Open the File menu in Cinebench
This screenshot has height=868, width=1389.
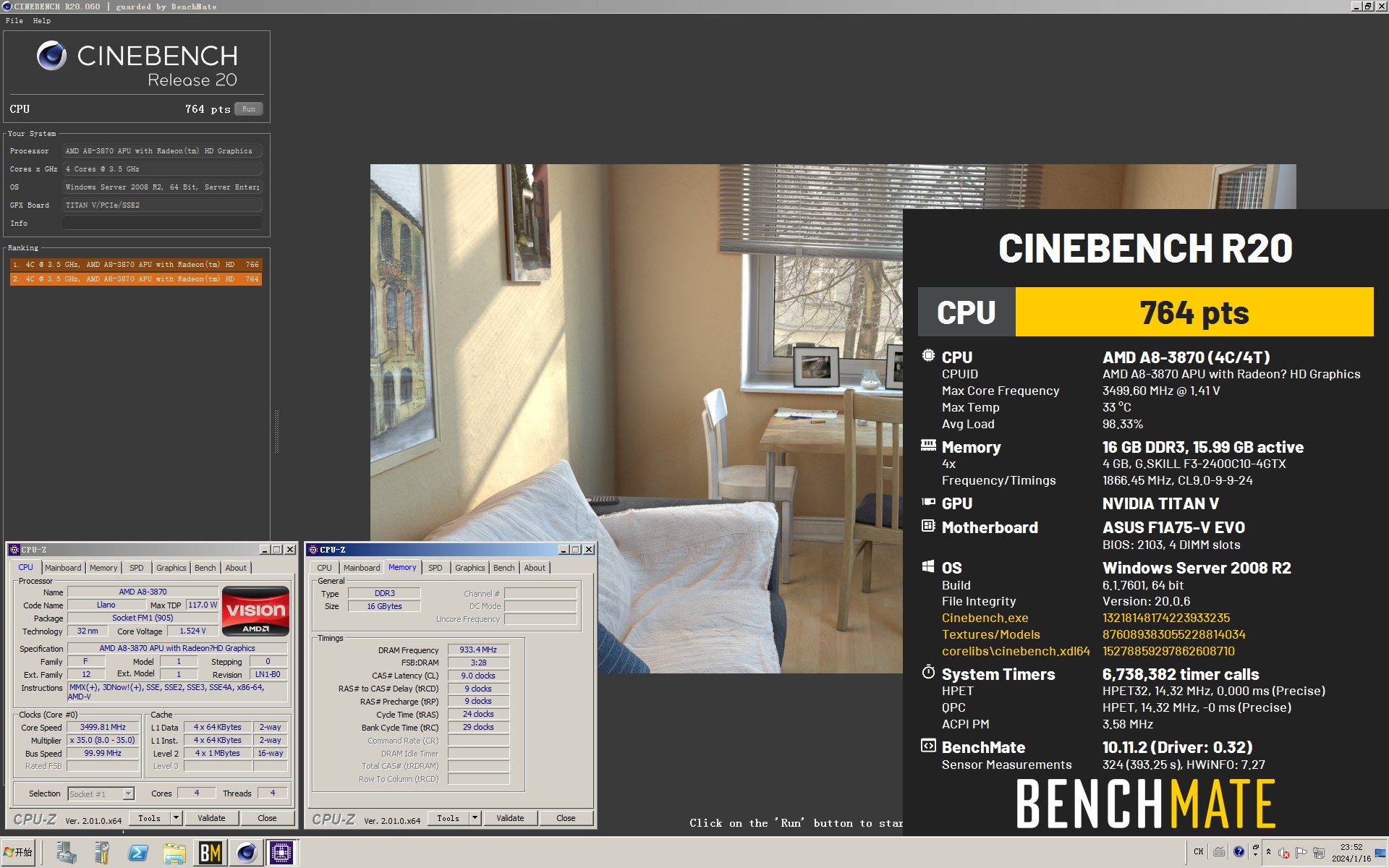pyautogui.click(x=14, y=20)
